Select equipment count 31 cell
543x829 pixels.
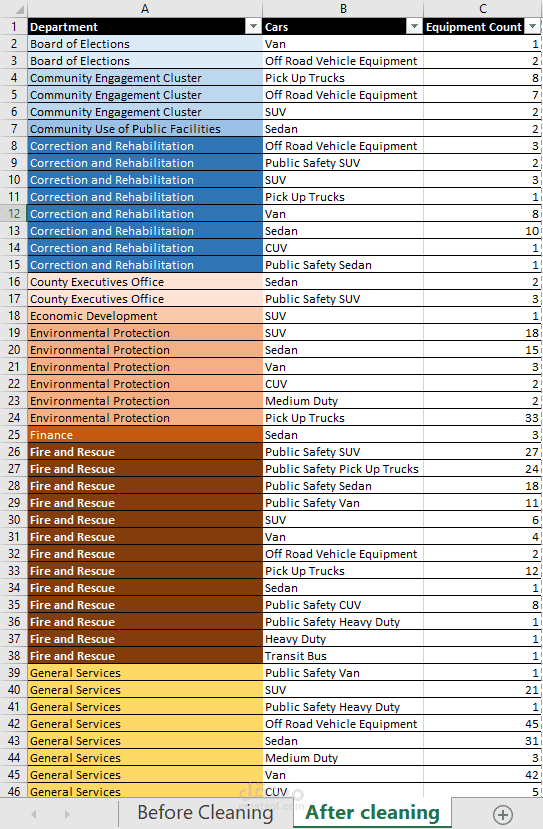482,741
